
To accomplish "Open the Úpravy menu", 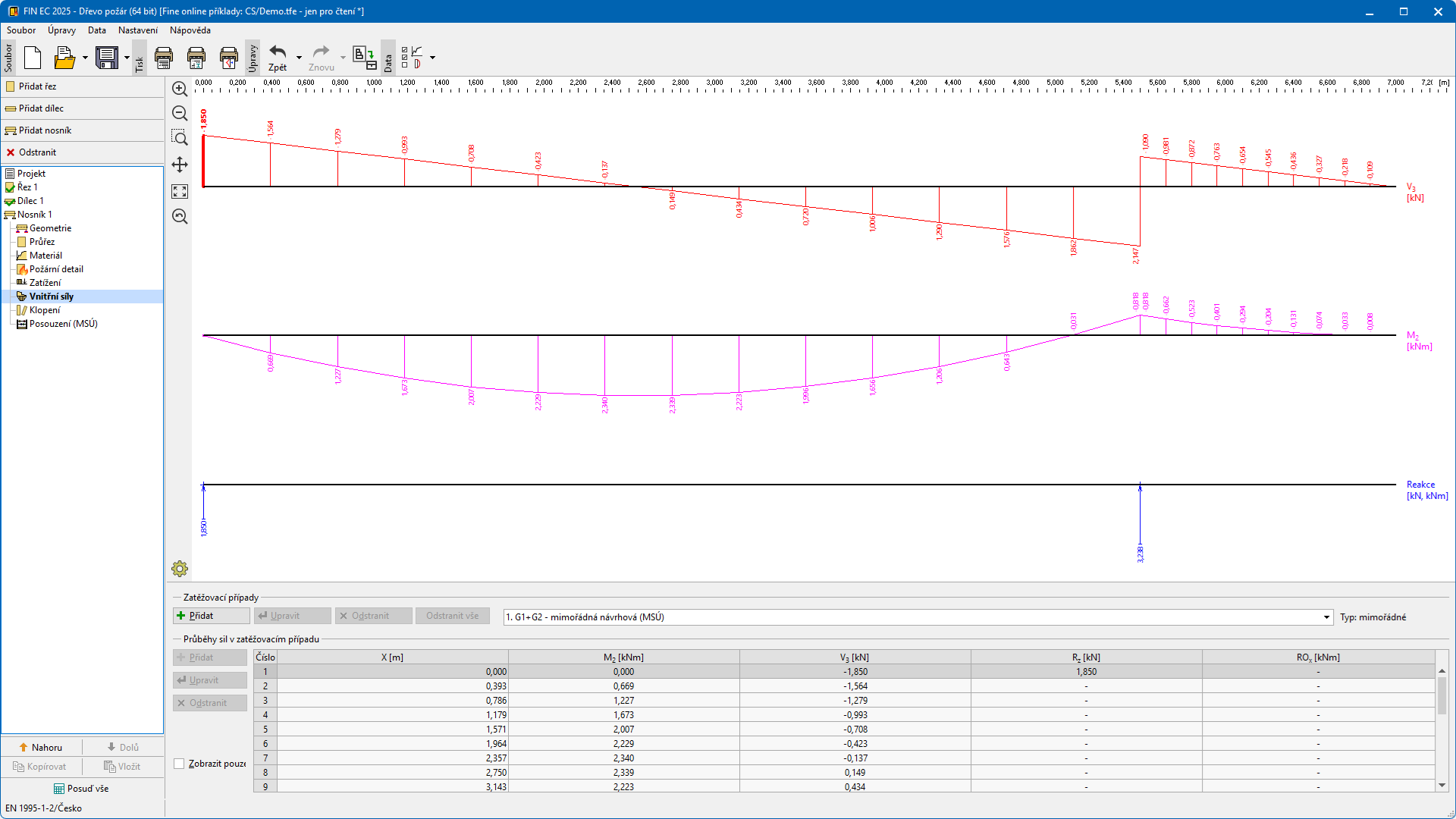I will pos(61,30).
